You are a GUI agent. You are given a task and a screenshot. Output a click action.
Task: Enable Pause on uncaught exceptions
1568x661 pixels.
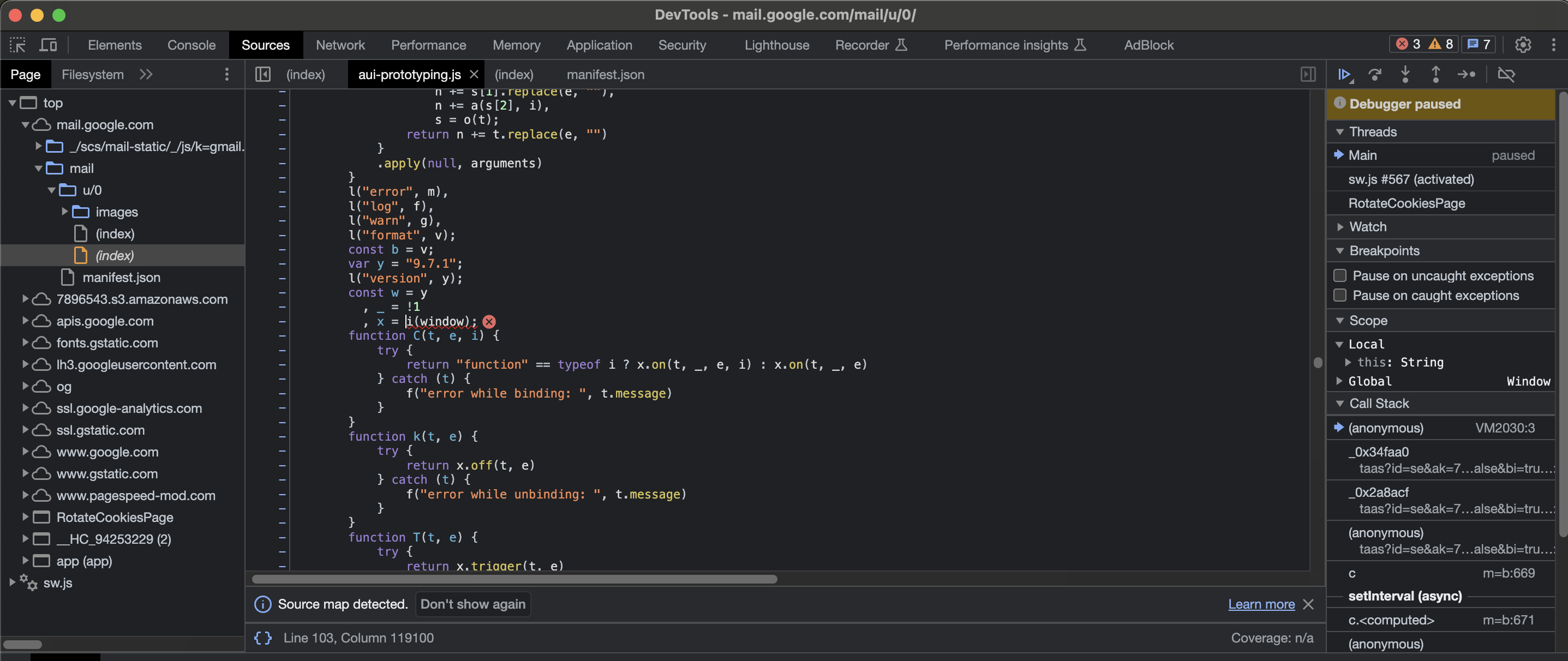click(1340, 276)
